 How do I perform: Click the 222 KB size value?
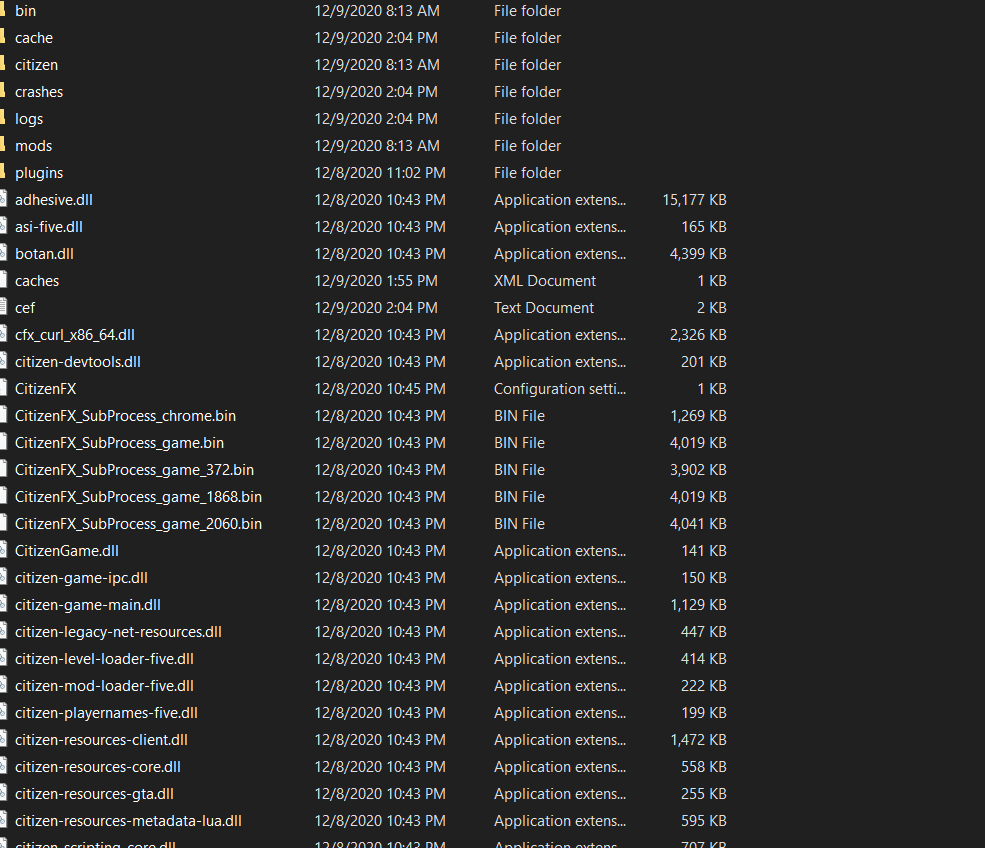coord(704,686)
